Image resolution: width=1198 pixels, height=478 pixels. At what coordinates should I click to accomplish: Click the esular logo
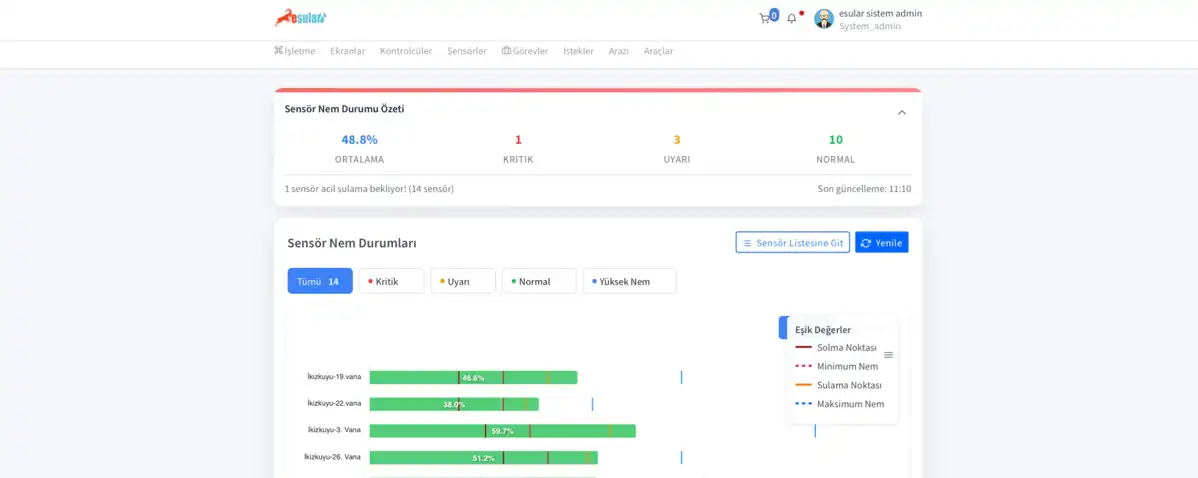(301, 18)
